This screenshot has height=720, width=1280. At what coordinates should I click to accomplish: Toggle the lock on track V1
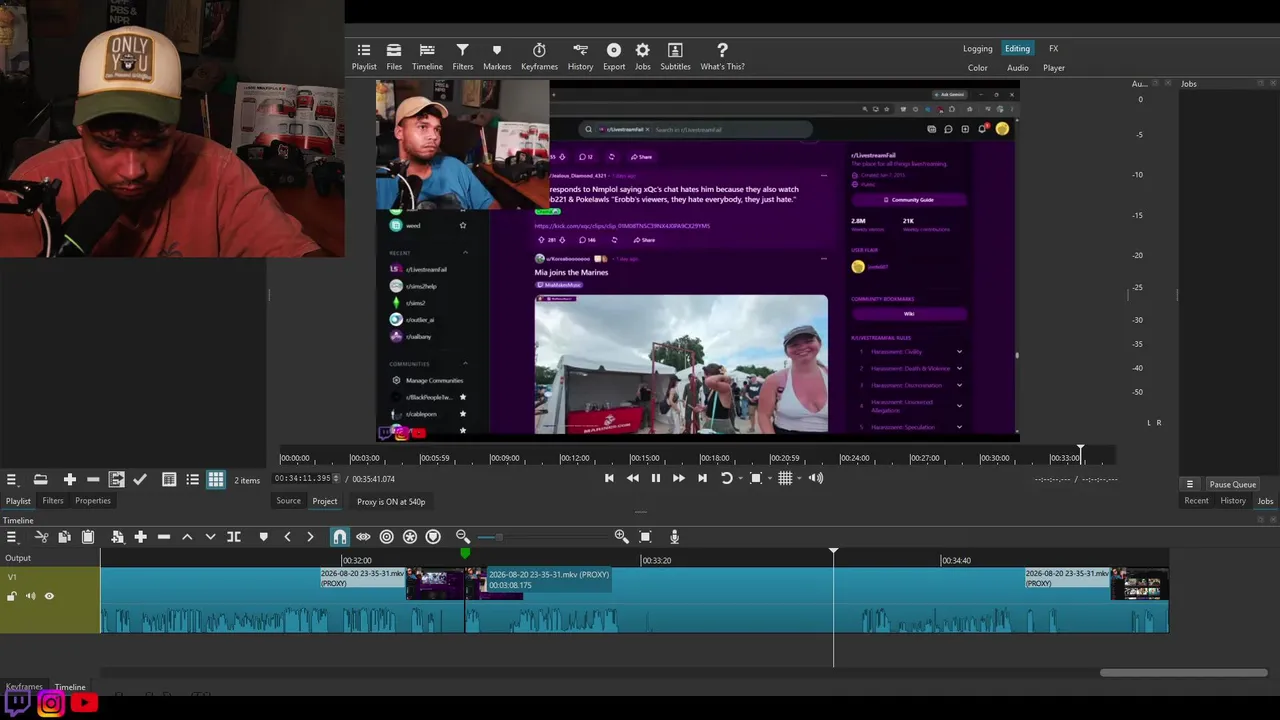12,596
